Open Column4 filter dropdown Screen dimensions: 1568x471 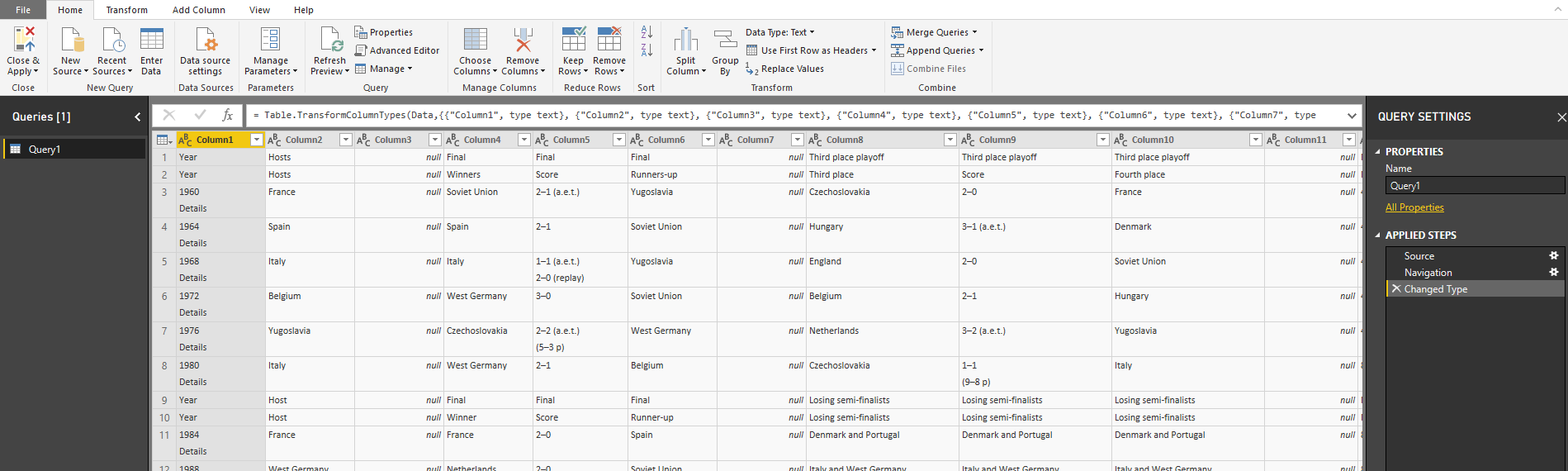[x=523, y=140]
